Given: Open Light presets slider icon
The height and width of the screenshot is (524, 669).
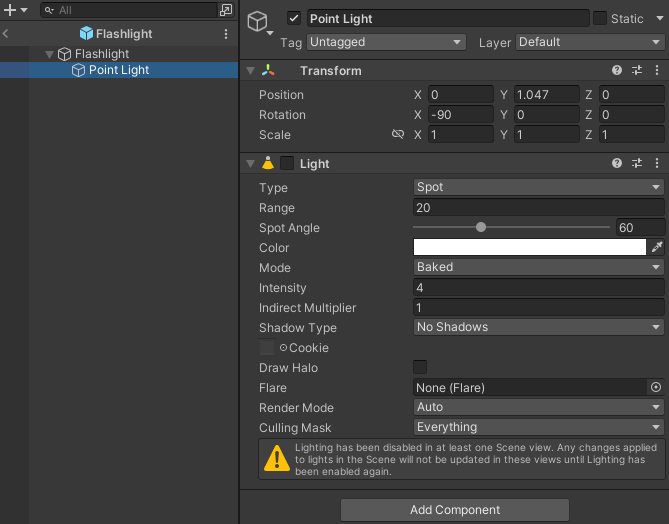Looking at the screenshot, I should pyautogui.click(x=637, y=163).
